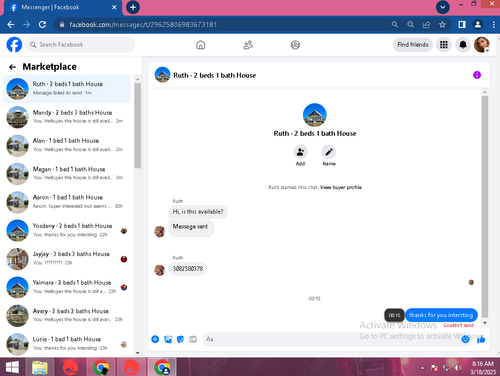Screen dimensions: 500x376
Task: Open Lucia - 1 bed 1 bath House conversation
Action: pos(67,344)
